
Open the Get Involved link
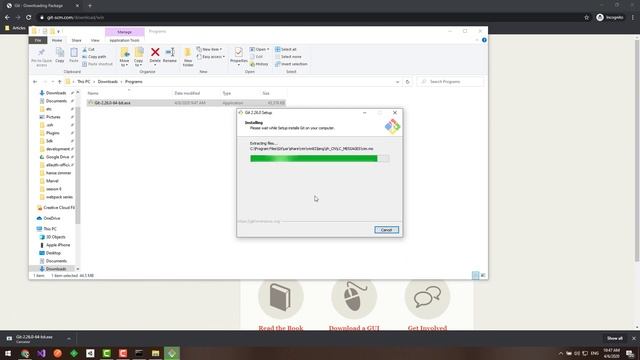(427, 328)
